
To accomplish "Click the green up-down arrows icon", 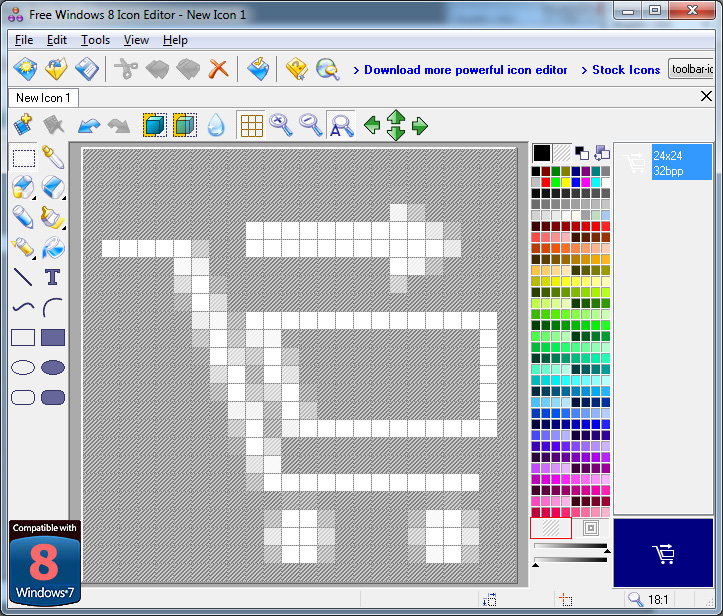I will coord(396,125).
